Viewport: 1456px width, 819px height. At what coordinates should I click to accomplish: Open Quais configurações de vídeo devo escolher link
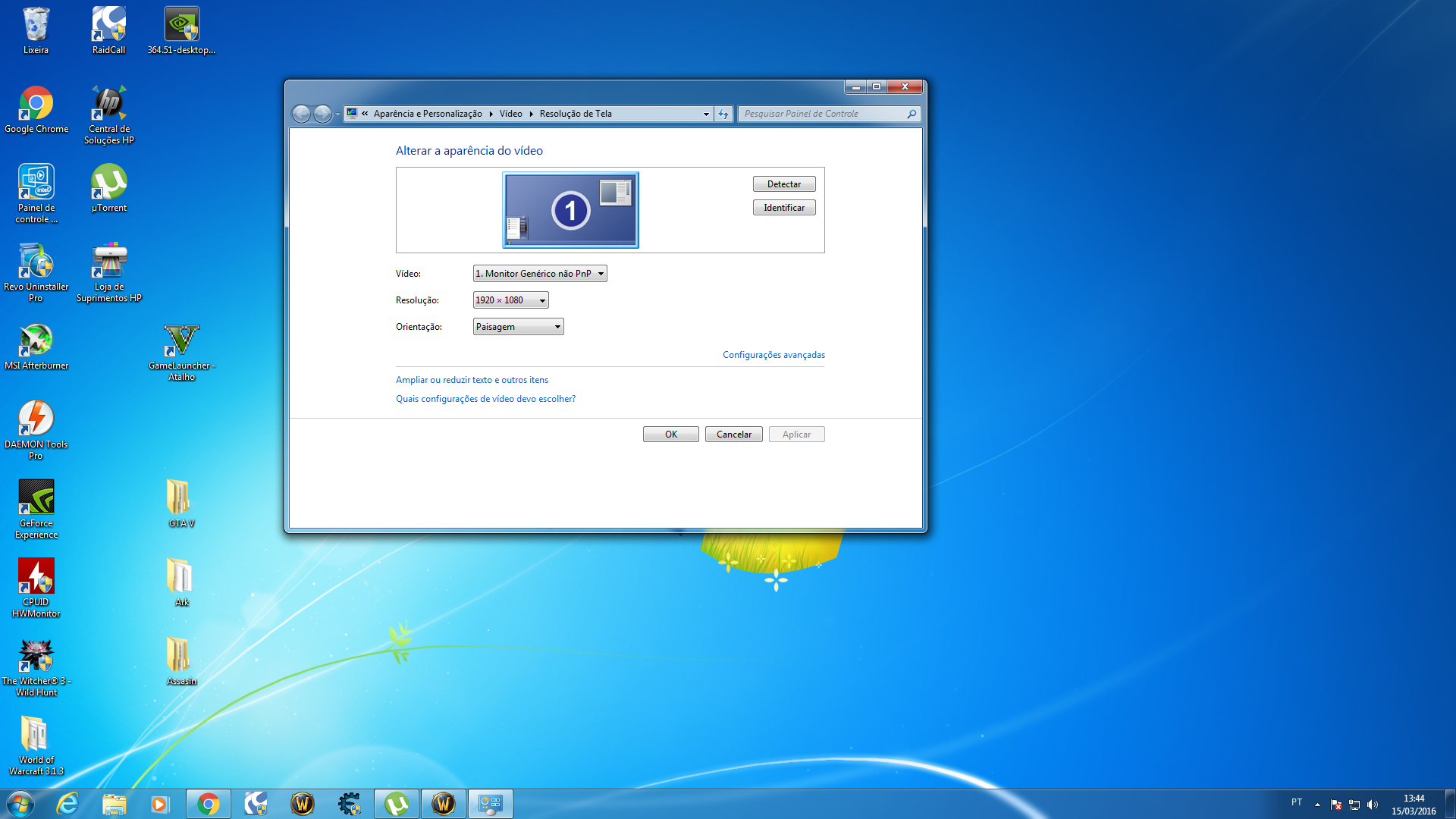point(485,399)
